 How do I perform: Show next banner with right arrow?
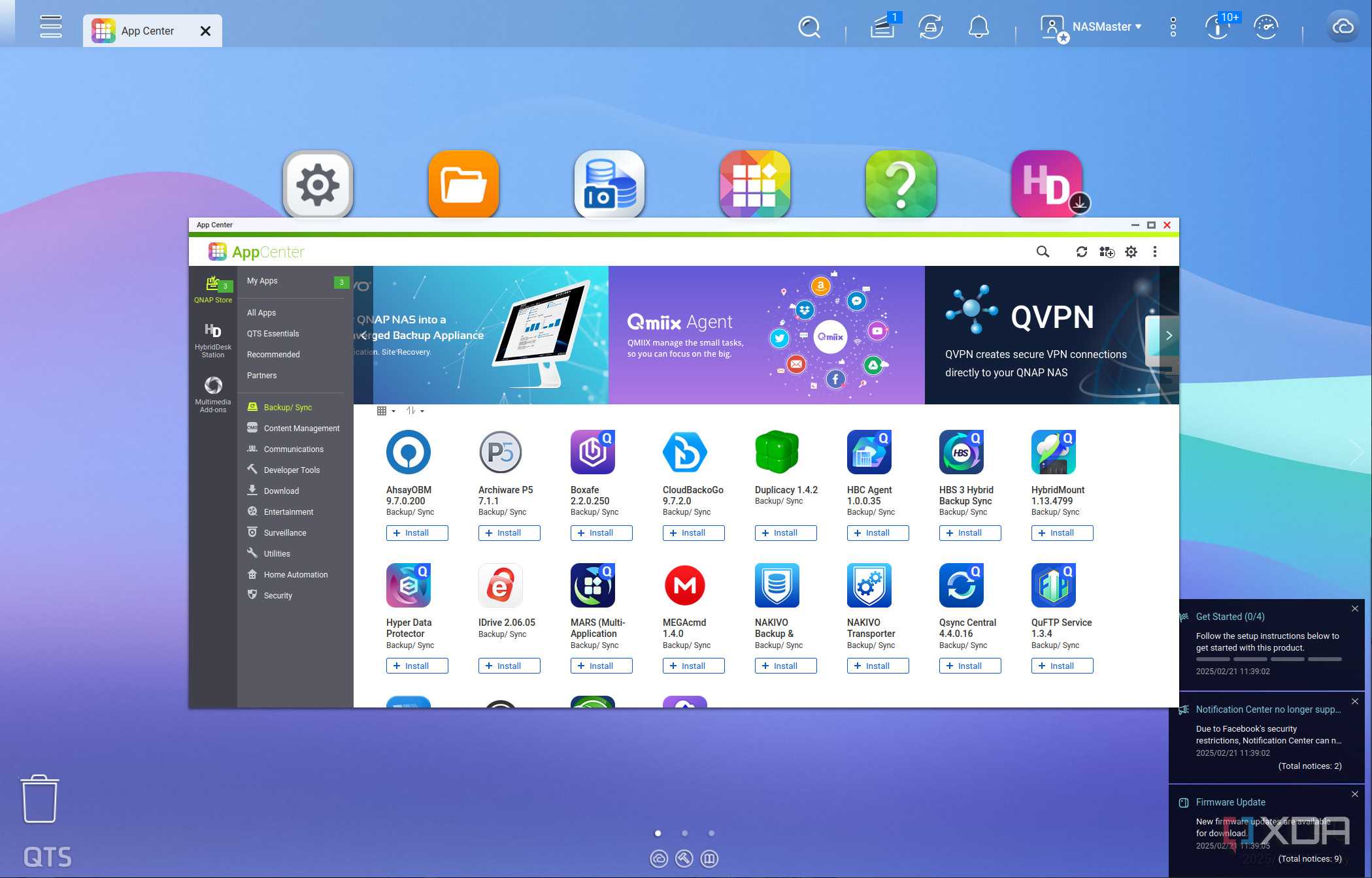click(1169, 336)
